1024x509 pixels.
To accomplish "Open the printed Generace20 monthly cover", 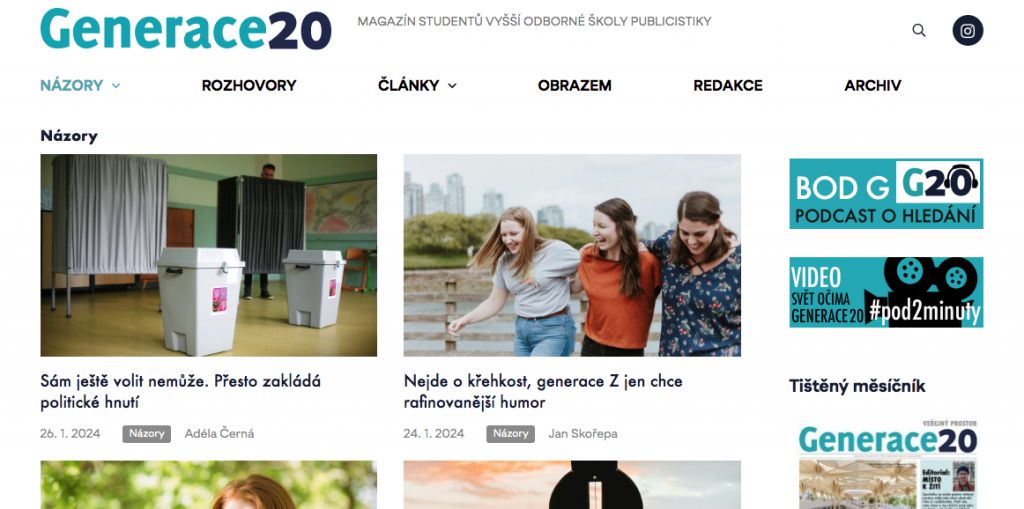I will [x=886, y=464].
